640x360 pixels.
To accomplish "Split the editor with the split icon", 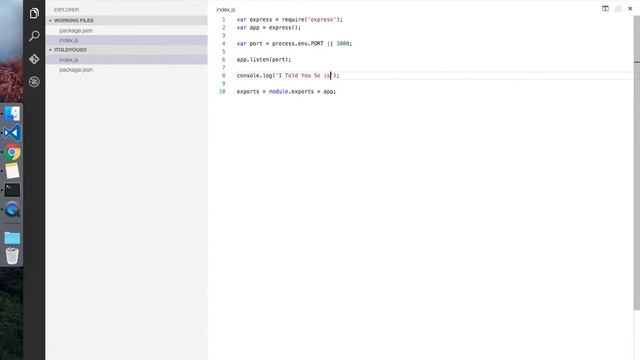I will (x=605, y=9).
